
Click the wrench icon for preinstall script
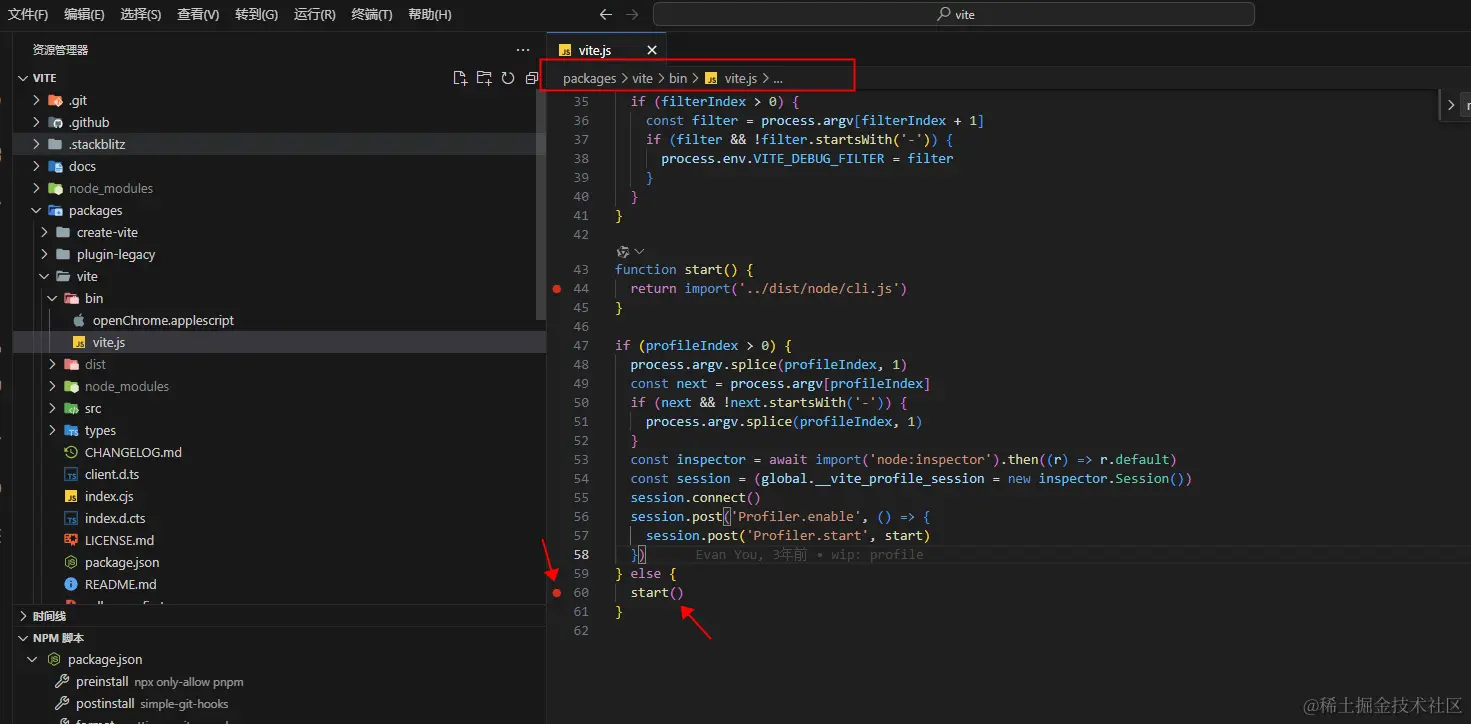(x=60, y=682)
